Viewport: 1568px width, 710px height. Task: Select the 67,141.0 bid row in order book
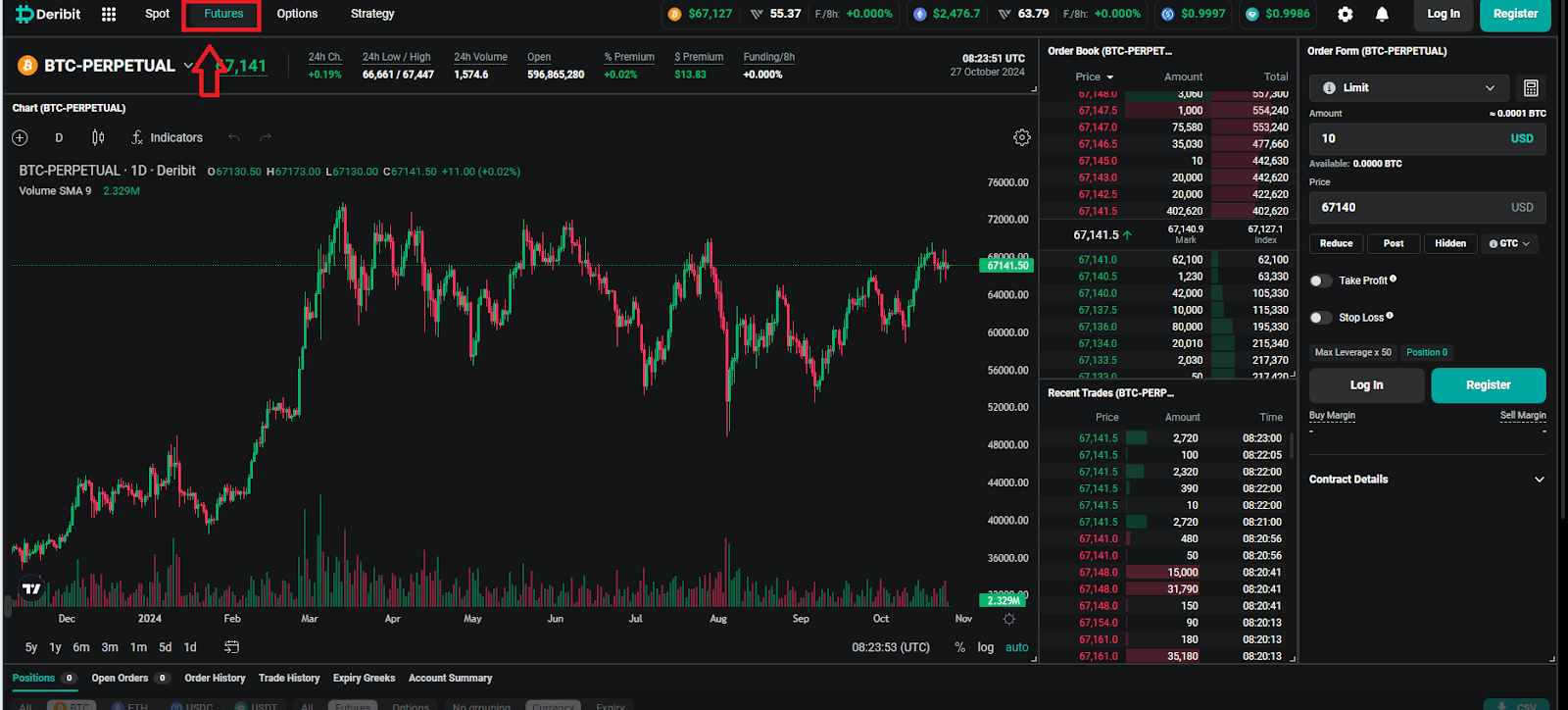[1166, 260]
